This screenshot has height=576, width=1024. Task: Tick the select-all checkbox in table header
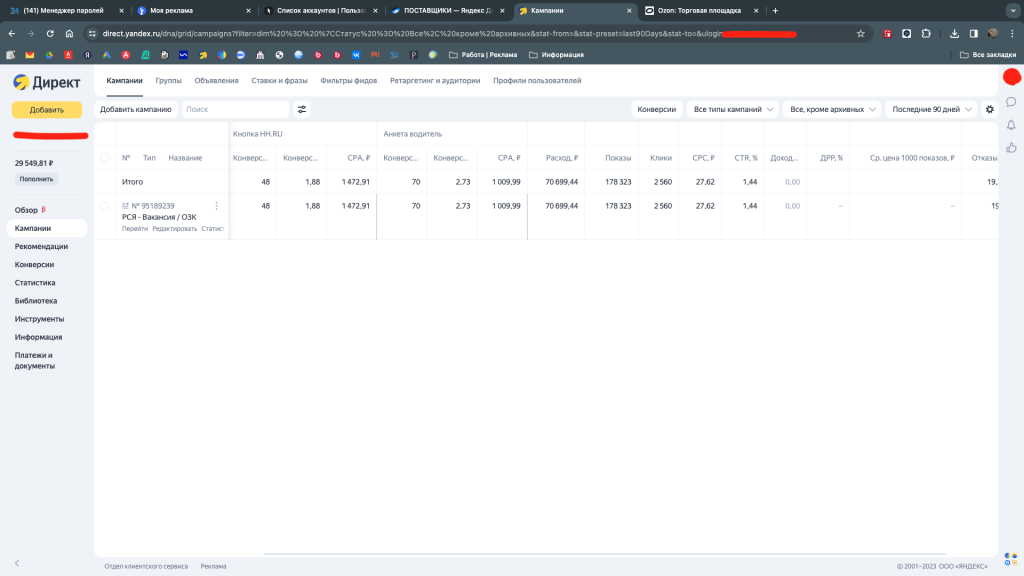tap(105, 158)
